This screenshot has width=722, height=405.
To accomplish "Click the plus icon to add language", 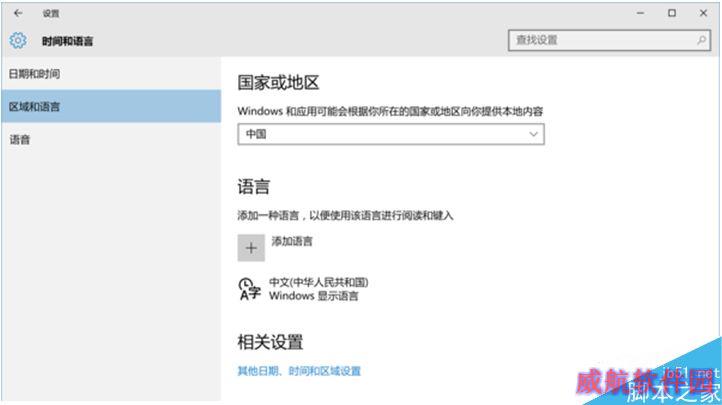I will coord(251,248).
